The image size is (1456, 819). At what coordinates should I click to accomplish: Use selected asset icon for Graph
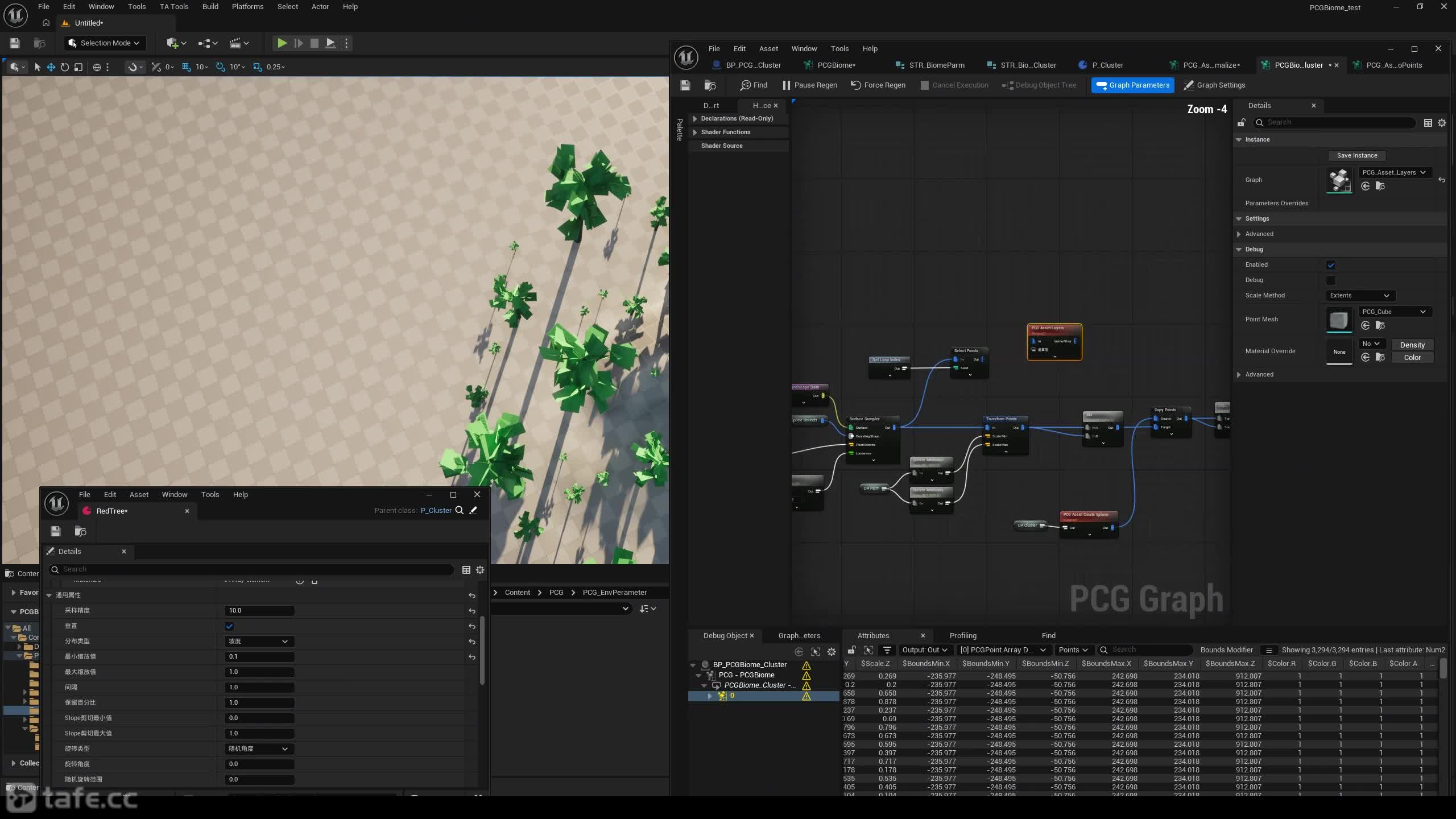pyautogui.click(x=1366, y=187)
